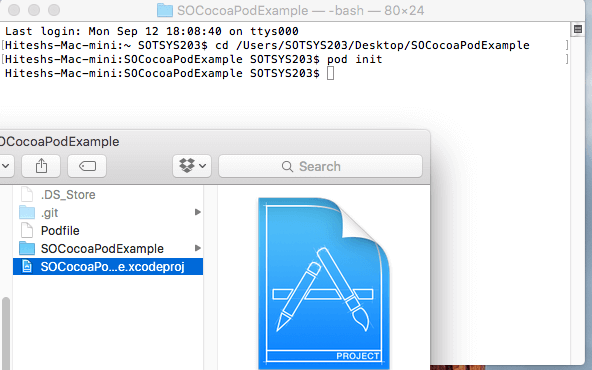This screenshot has height=370, width=592.
Task: Open the partially visible dropdown left of Share
Action: [7, 166]
